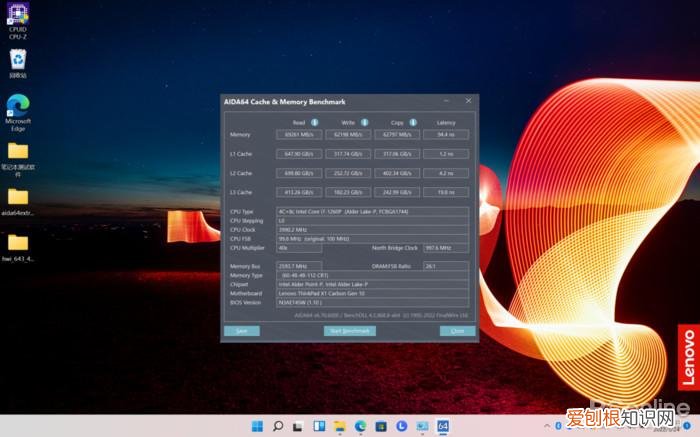Click the blue round L taskbar icon
700x437 pixels.
click(401, 426)
